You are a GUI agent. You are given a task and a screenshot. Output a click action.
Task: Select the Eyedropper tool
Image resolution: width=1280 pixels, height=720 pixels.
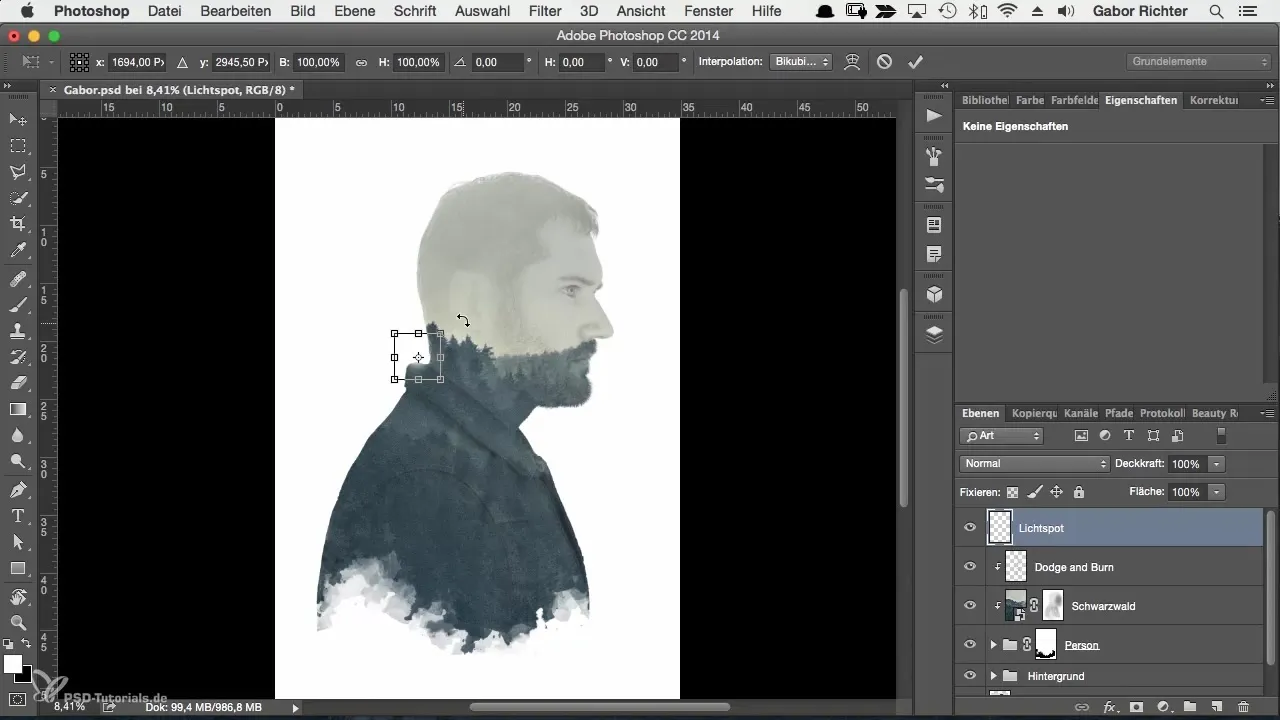pos(18,250)
